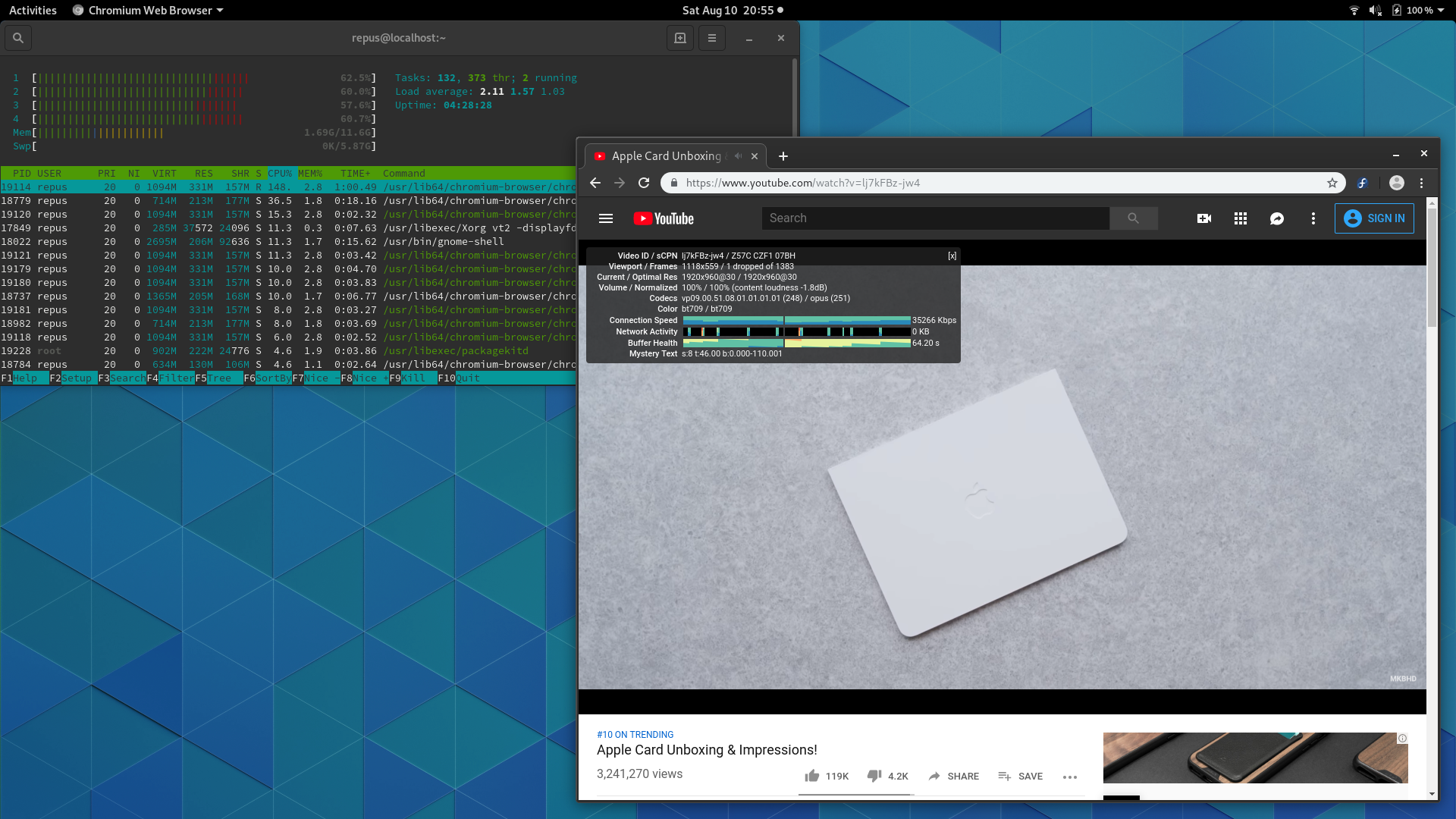Click the YouTube Search field
The image size is (1456, 819).
tap(936, 218)
